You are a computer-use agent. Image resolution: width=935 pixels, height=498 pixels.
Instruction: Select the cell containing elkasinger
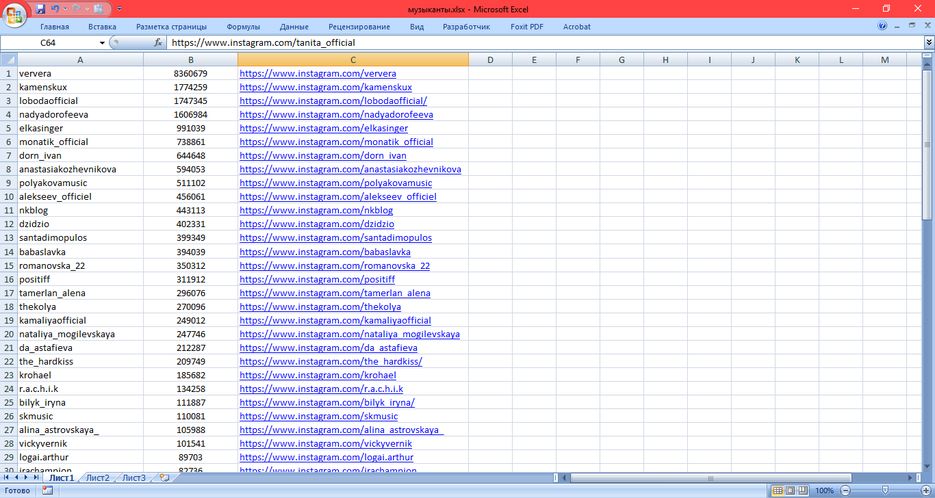pyautogui.click(x=81, y=128)
